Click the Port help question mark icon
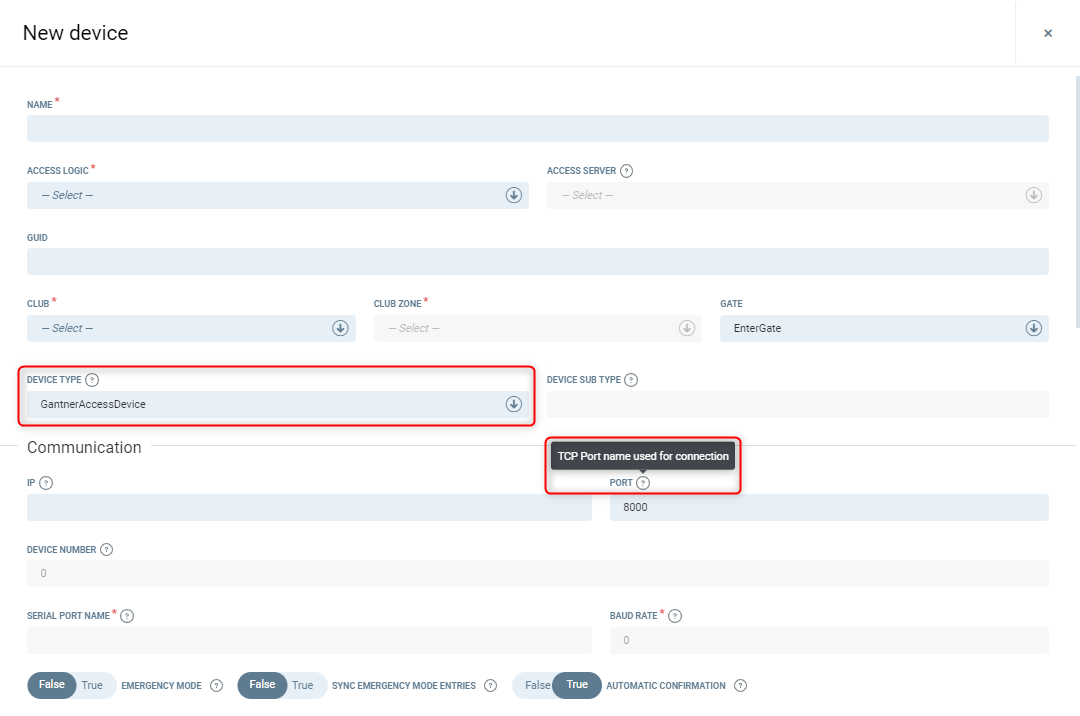The height and width of the screenshot is (716, 1080). click(643, 483)
